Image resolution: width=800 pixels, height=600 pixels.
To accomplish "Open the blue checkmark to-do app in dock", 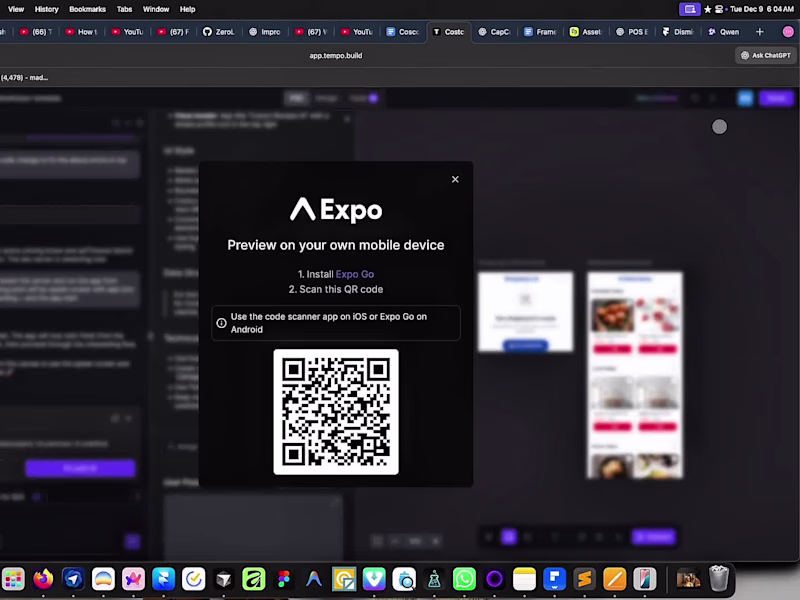I will click(x=194, y=579).
